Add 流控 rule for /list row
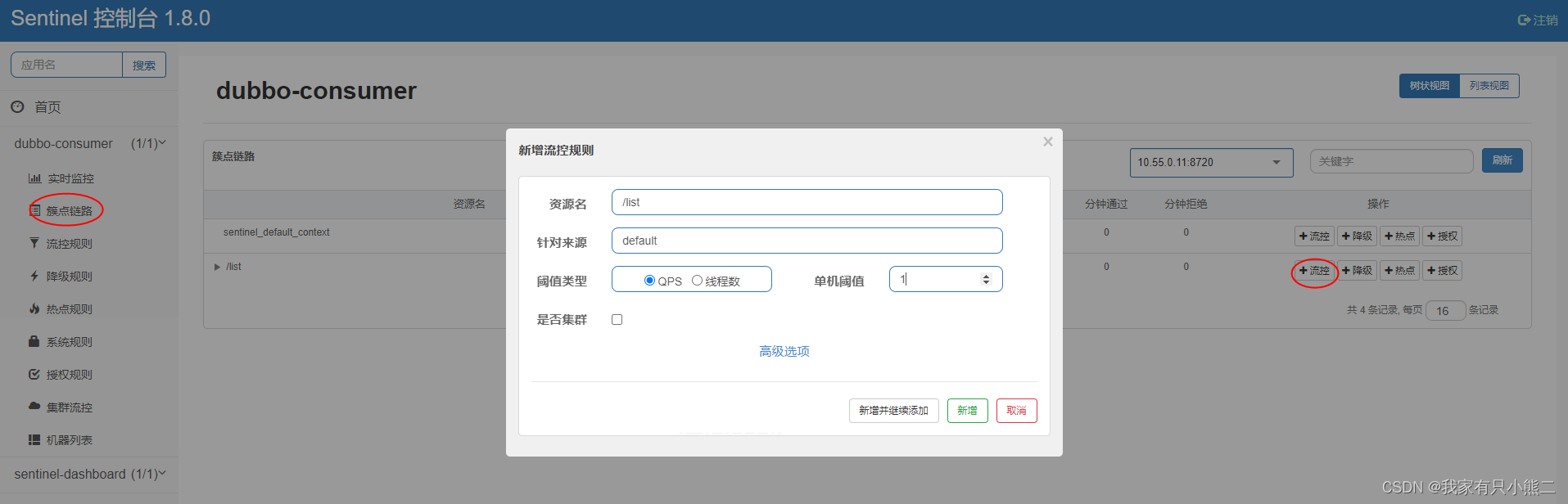 (x=1314, y=271)
